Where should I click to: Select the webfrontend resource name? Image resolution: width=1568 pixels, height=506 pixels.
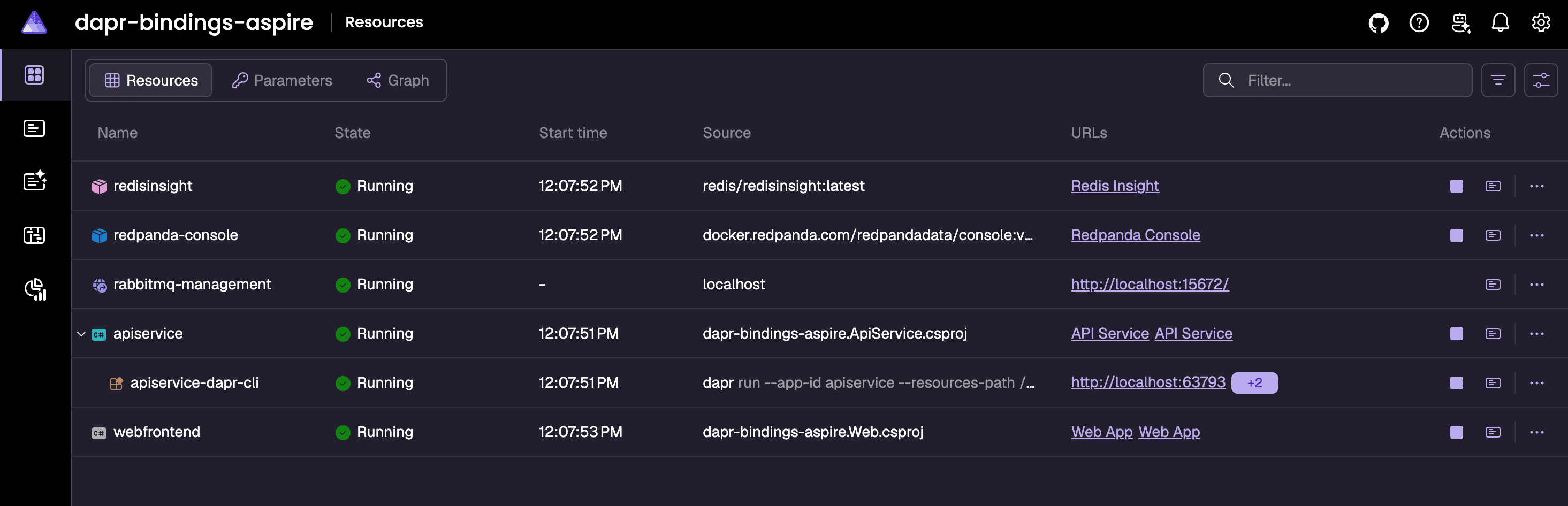click(x=156, y=432)
